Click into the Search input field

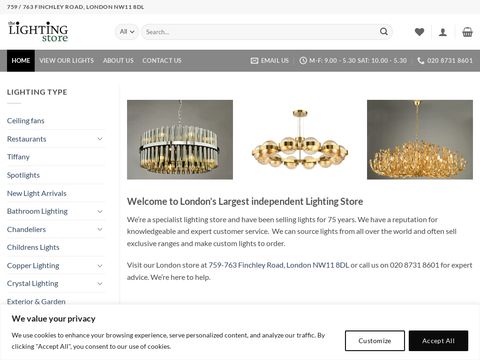(x=260, y=32)
